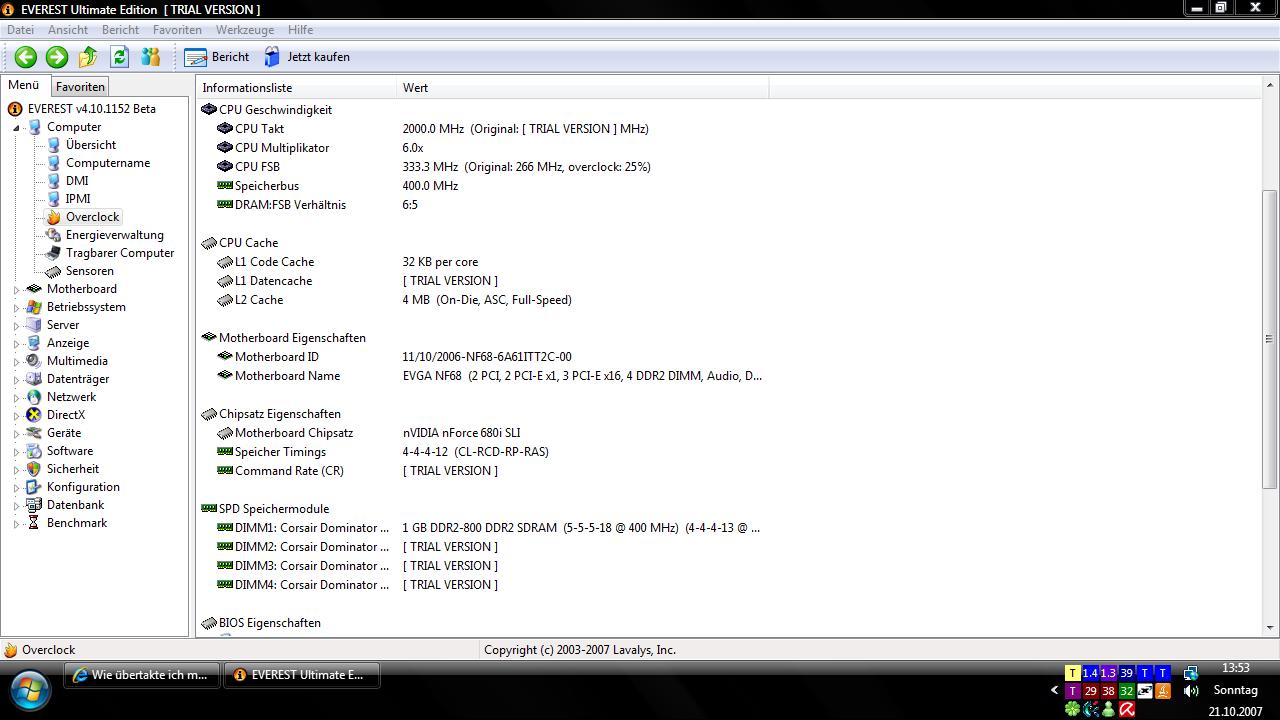1280x720 pixels.
Task: Open the Bericht report button
Action: [217, 57]
